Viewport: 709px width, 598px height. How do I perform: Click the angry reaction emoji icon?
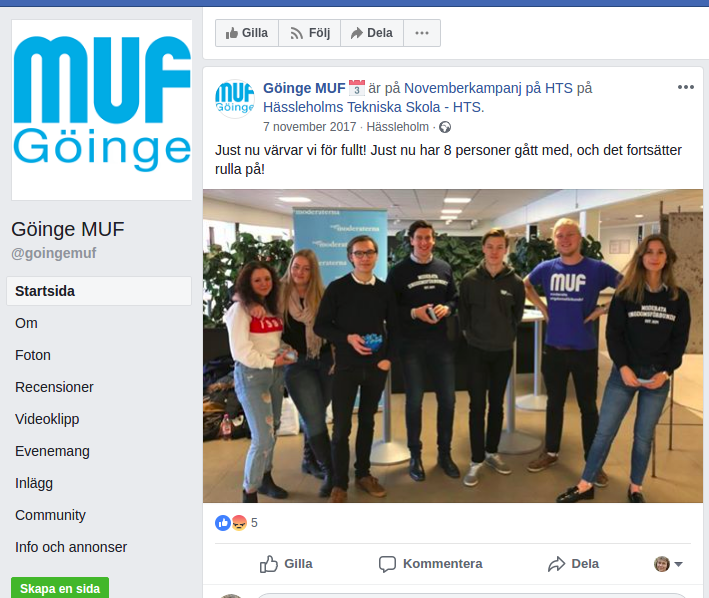coord(239,523)
